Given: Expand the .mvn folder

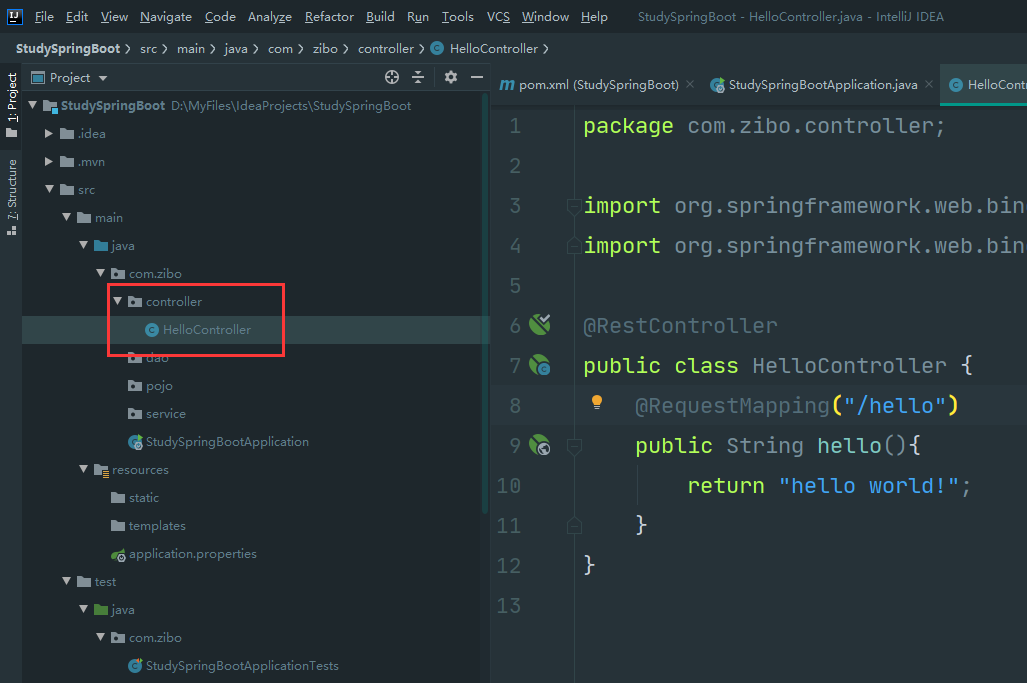Looking at the screenshot, I should tap(49, 161).
